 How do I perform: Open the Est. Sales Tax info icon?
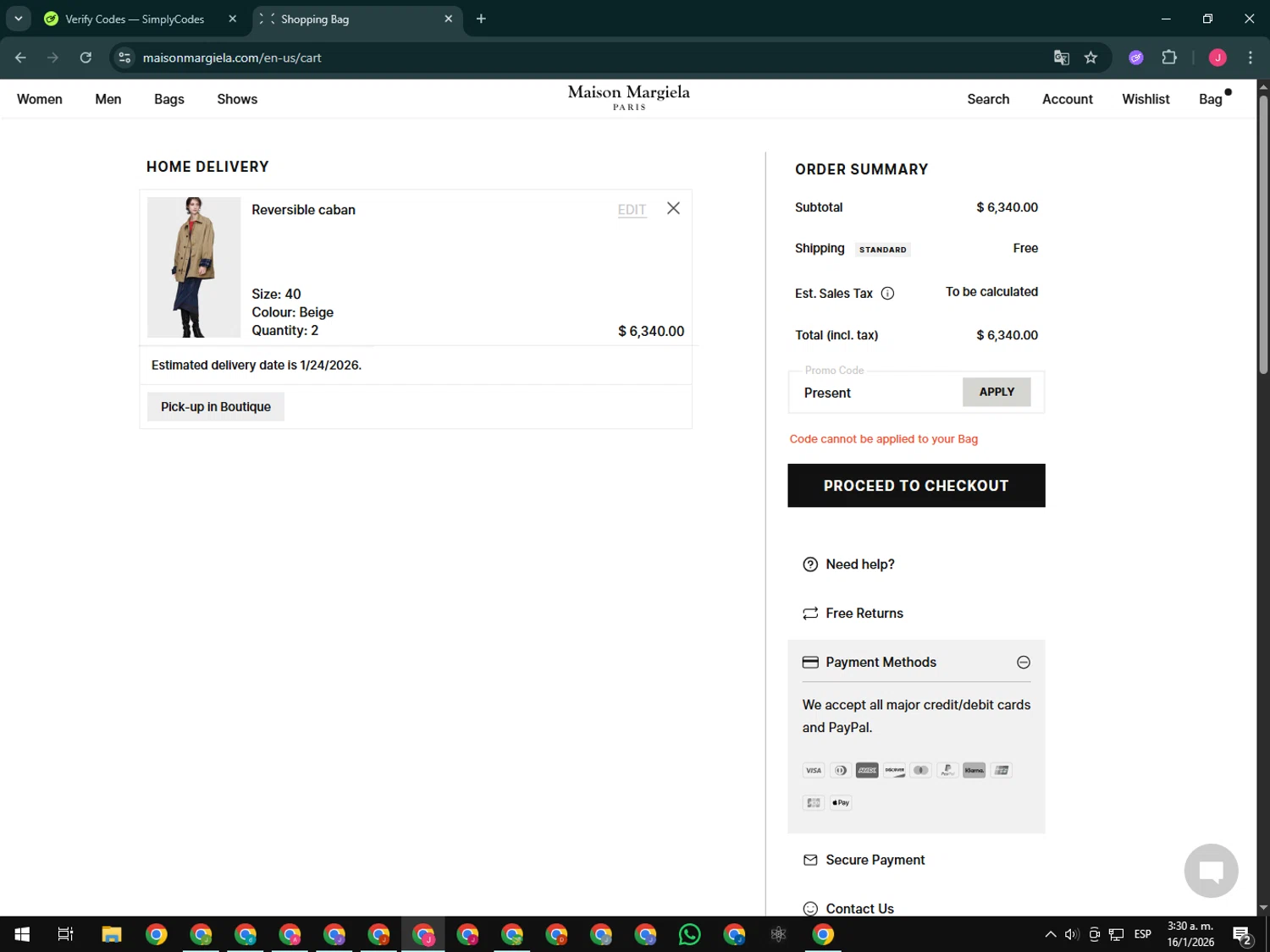[x=887, y=294]
